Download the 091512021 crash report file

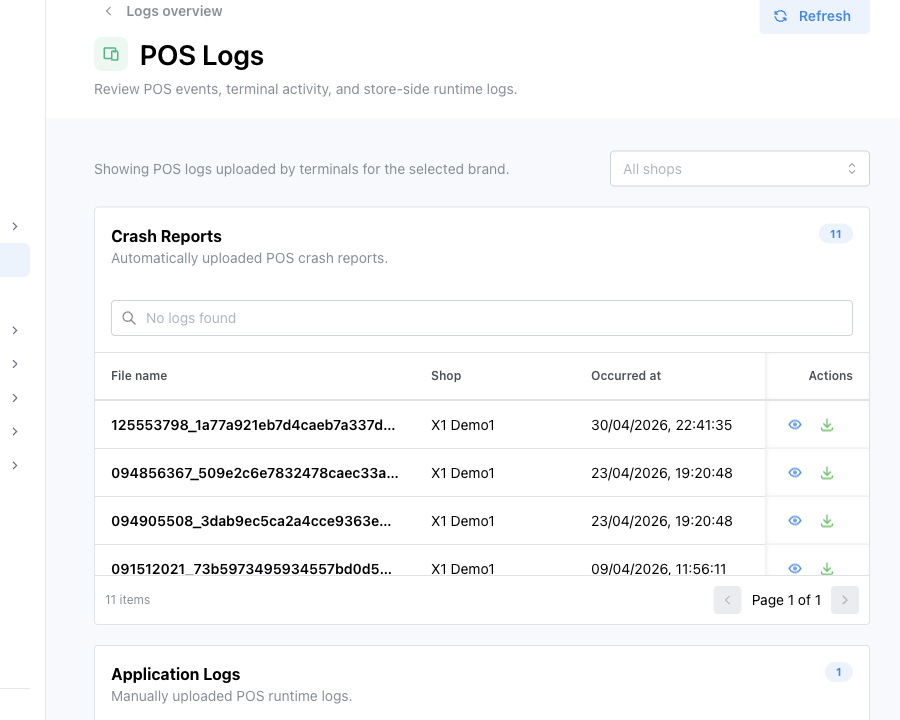827,568
